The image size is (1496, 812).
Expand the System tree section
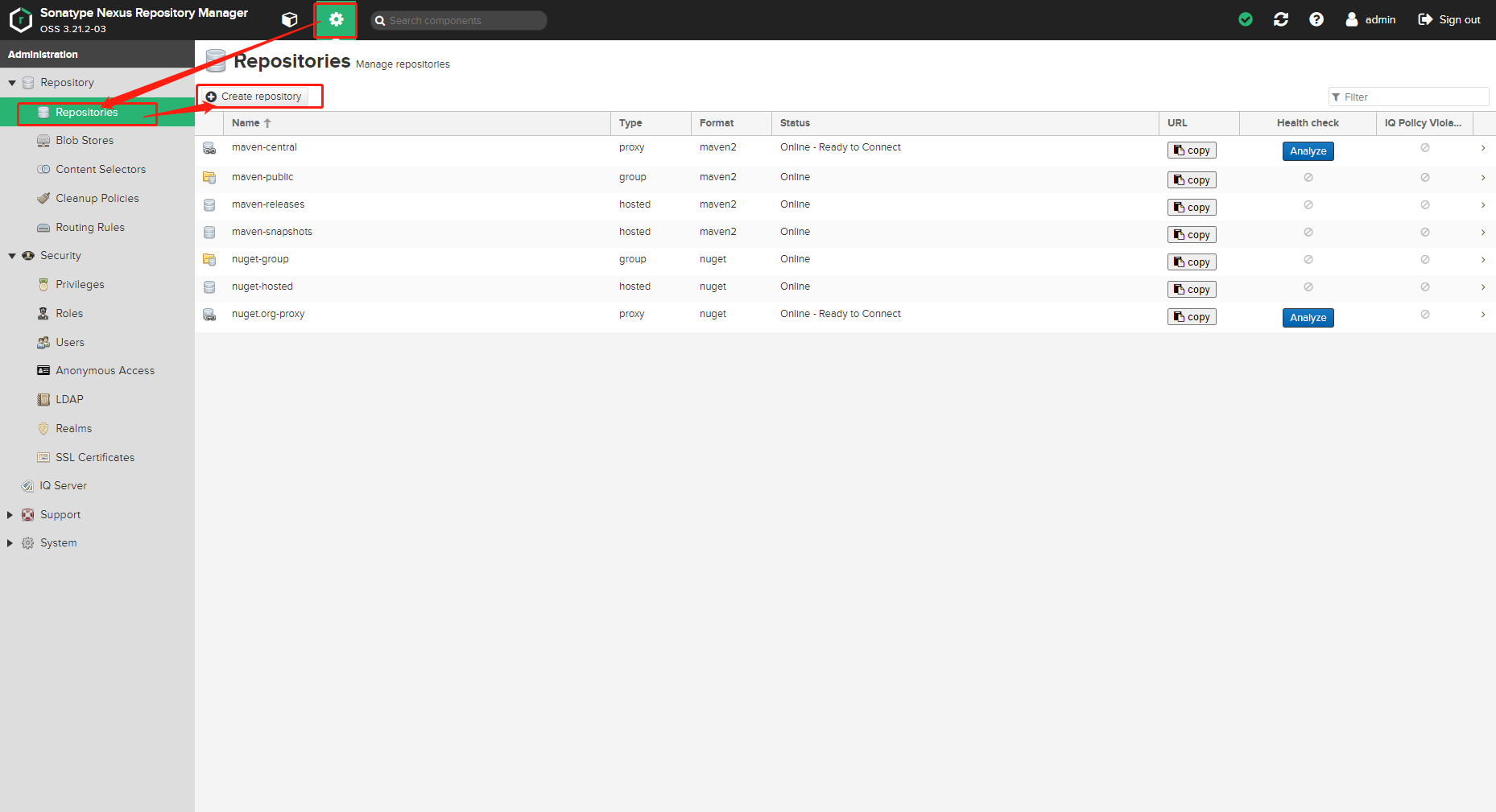10,543
